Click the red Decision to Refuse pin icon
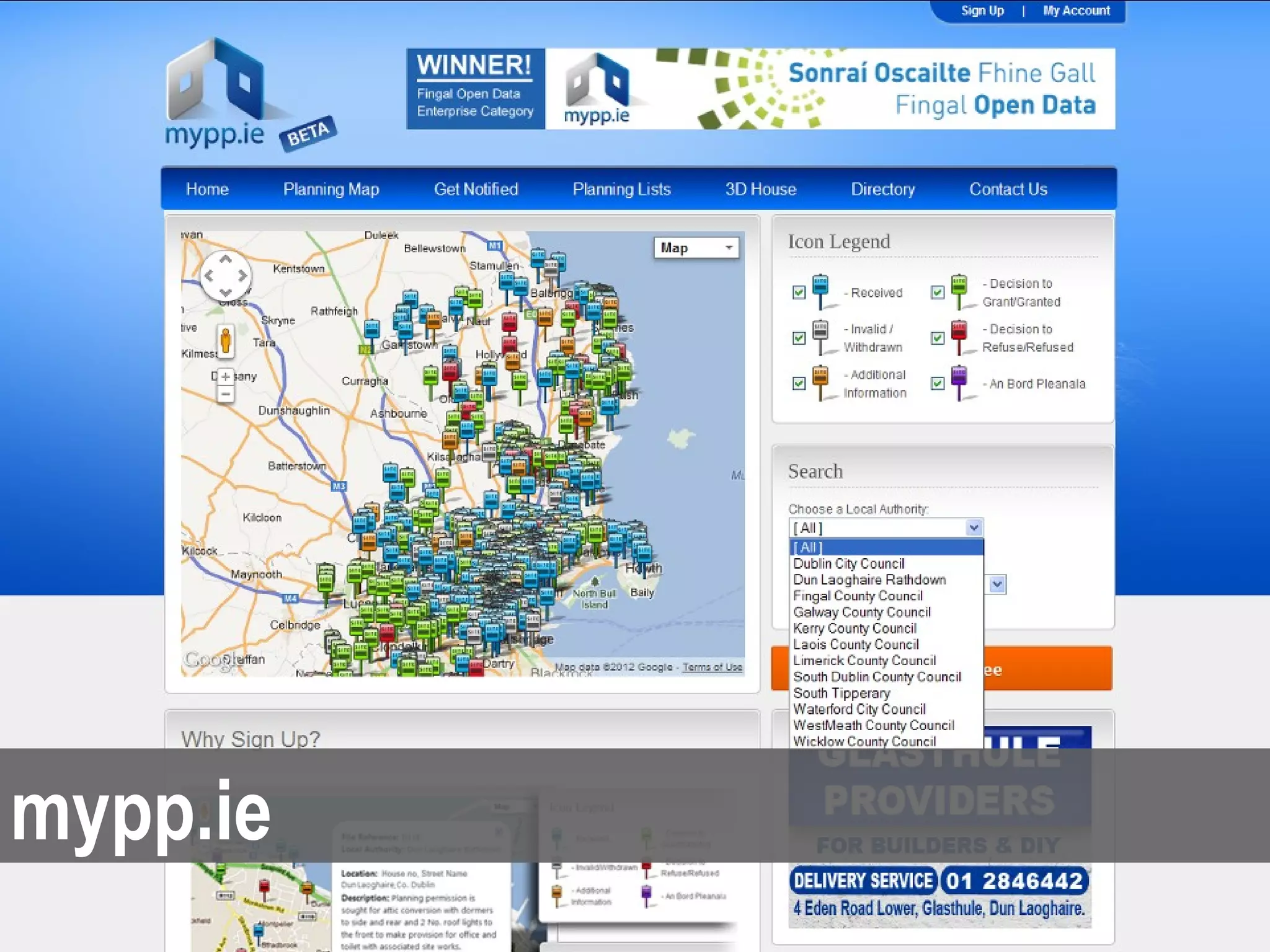1270x952 pixels. pyautogui.click(x=959, y=337)
